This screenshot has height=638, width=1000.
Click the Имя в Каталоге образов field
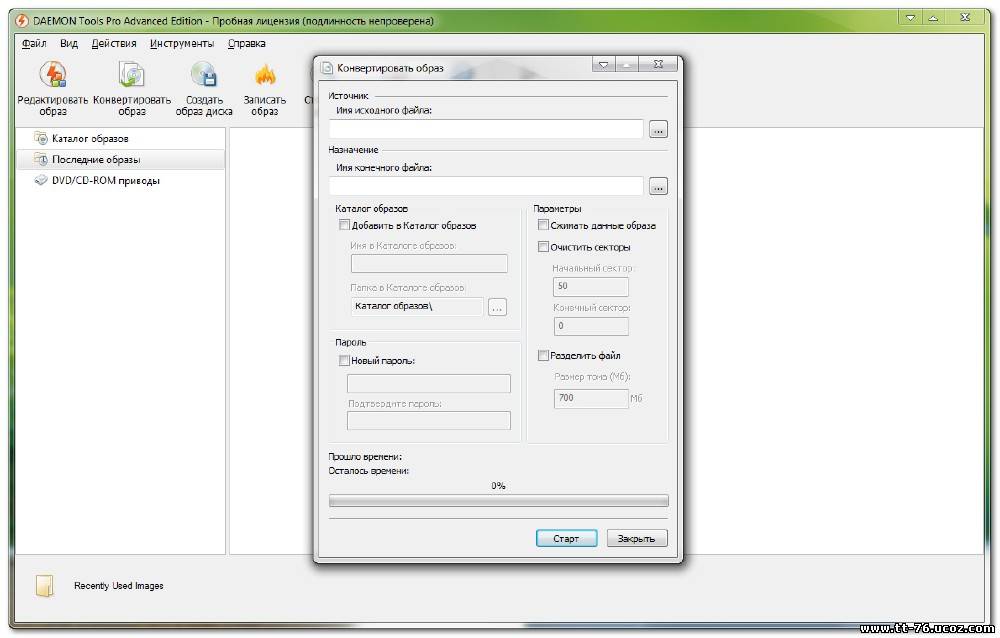click(429, 263)
